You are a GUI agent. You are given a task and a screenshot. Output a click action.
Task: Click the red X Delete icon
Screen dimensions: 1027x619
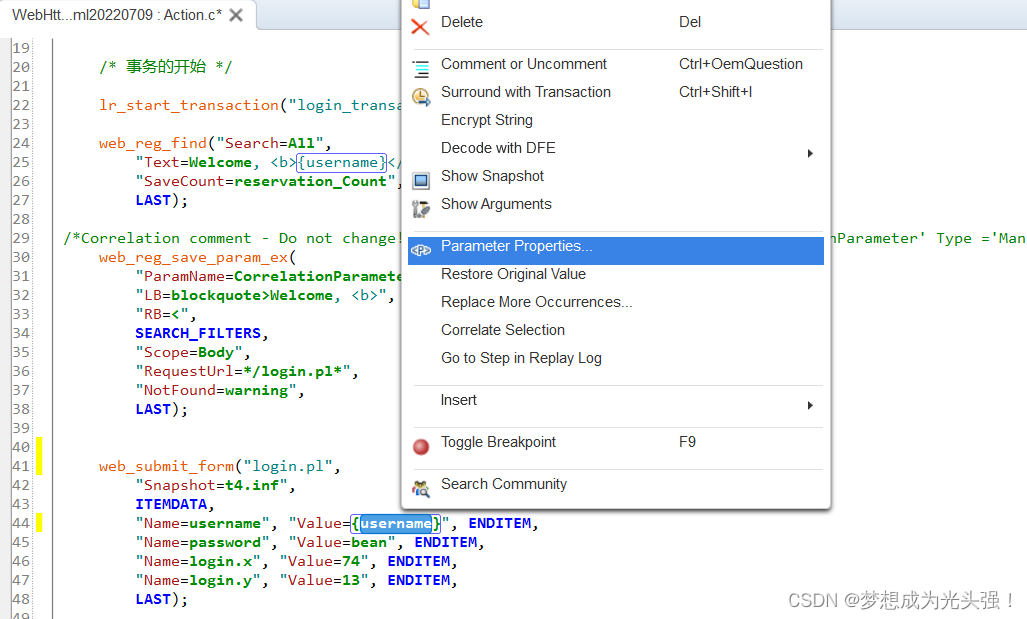(x=420, y=27)
